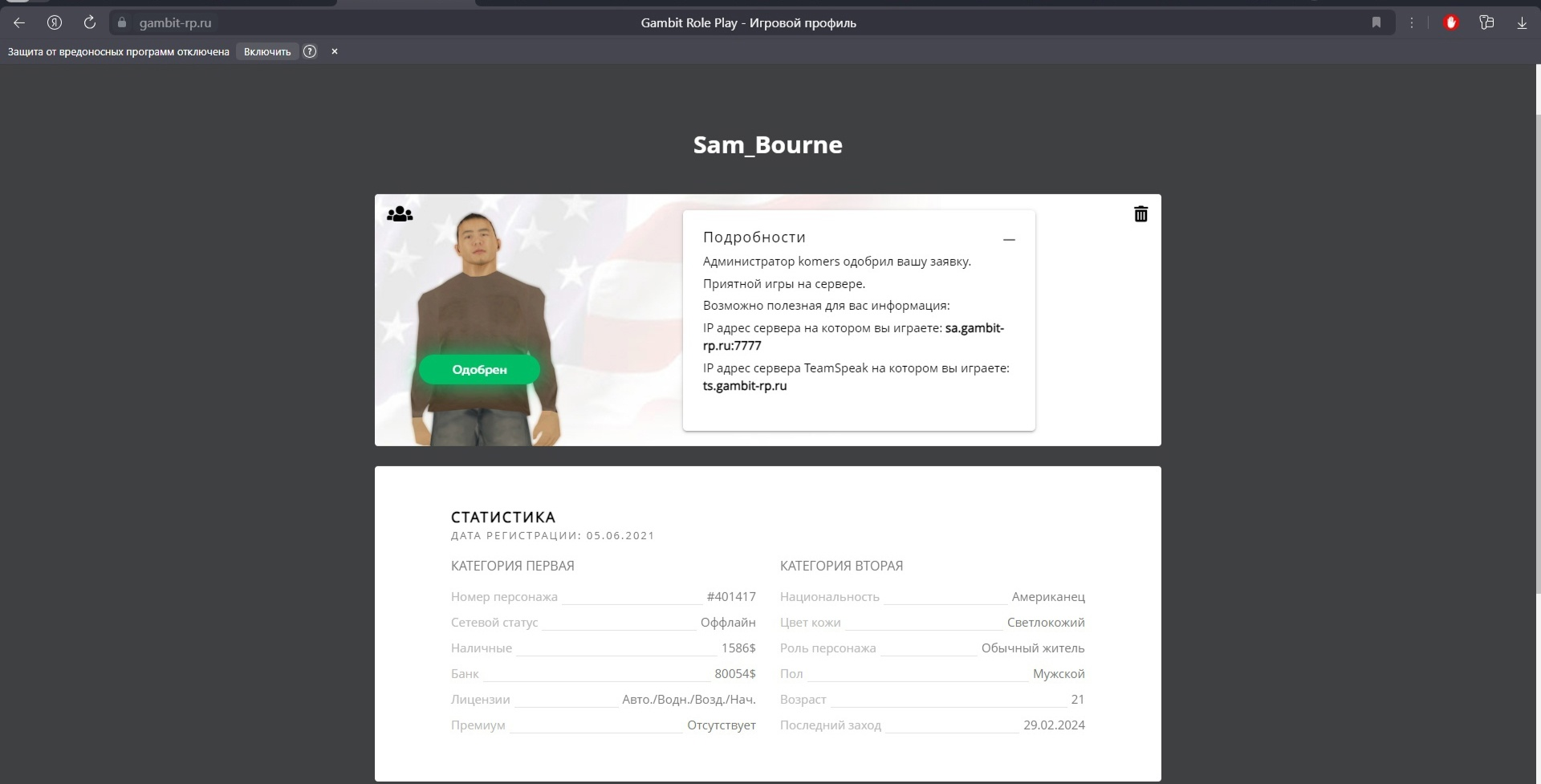Open the browser extensions icon
Screen dimensions: 1541x784
point(1486,22)
